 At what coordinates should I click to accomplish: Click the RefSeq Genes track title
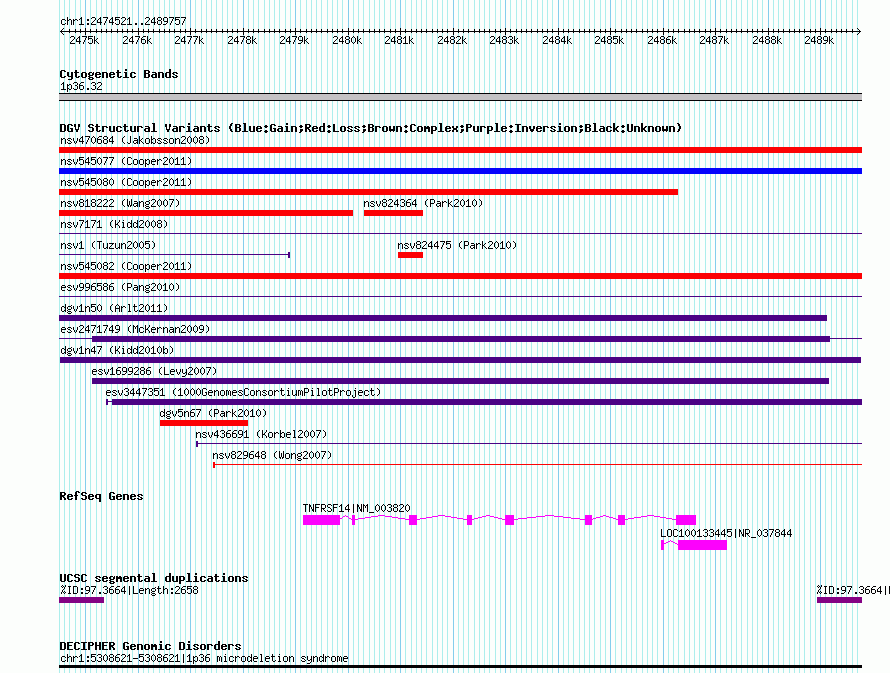click(101, 496)
